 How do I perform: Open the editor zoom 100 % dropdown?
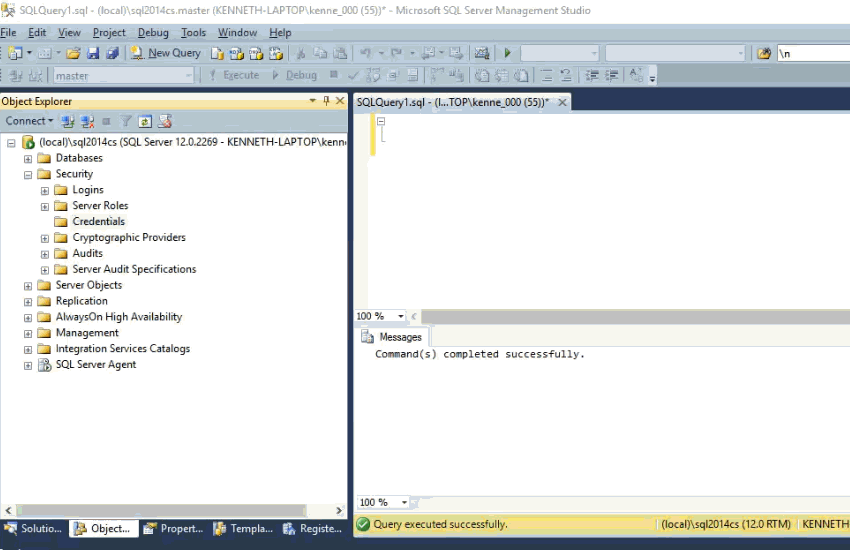pos(401,316)
